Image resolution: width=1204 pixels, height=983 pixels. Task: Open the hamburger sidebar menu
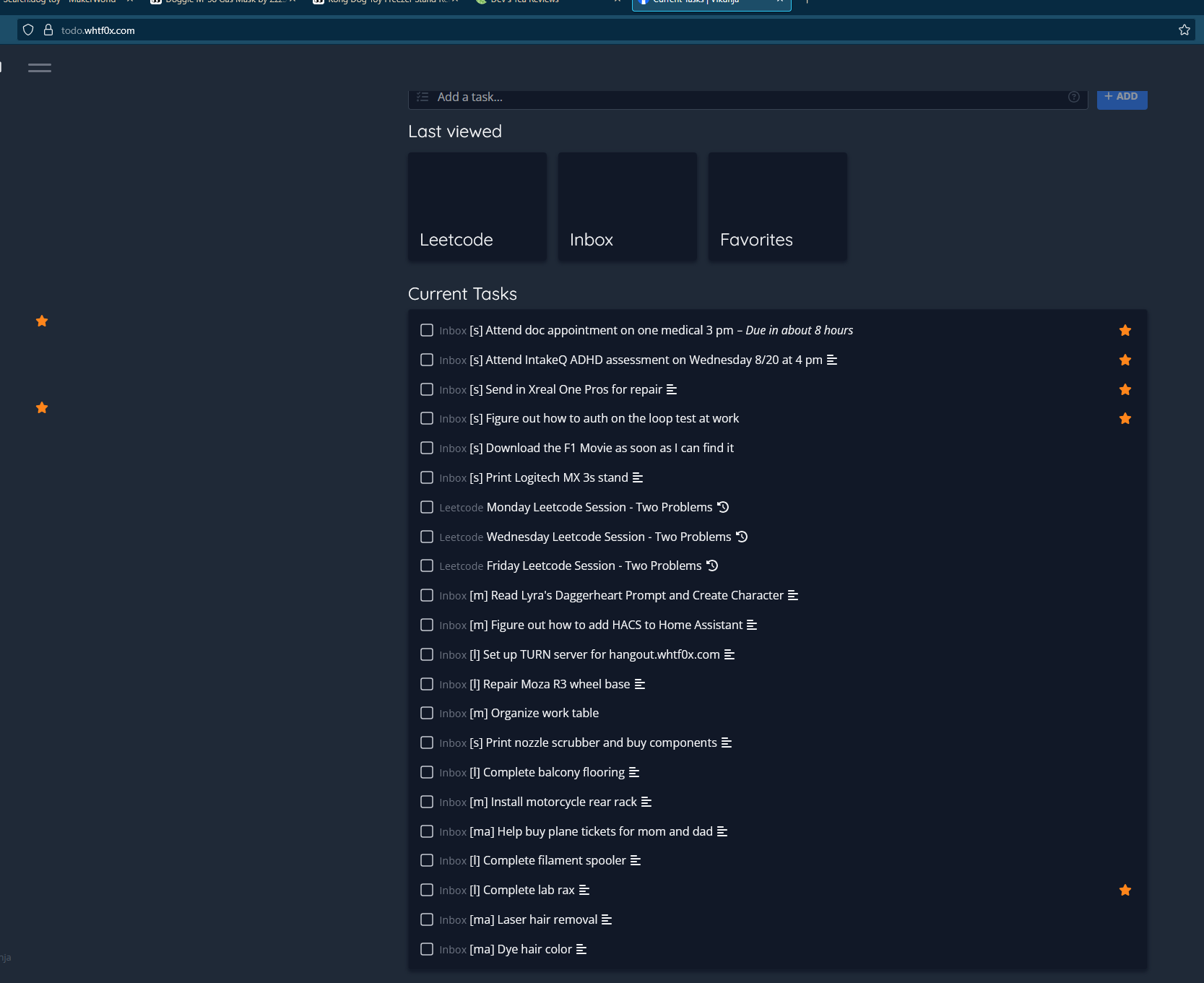(39, 68)
